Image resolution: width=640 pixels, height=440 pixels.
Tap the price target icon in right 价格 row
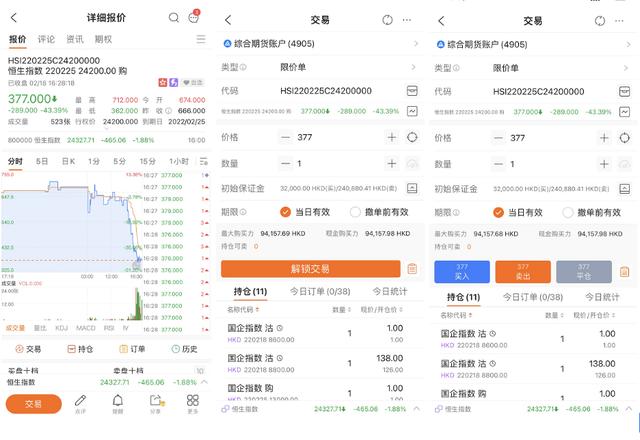click(x=624, y=138)
